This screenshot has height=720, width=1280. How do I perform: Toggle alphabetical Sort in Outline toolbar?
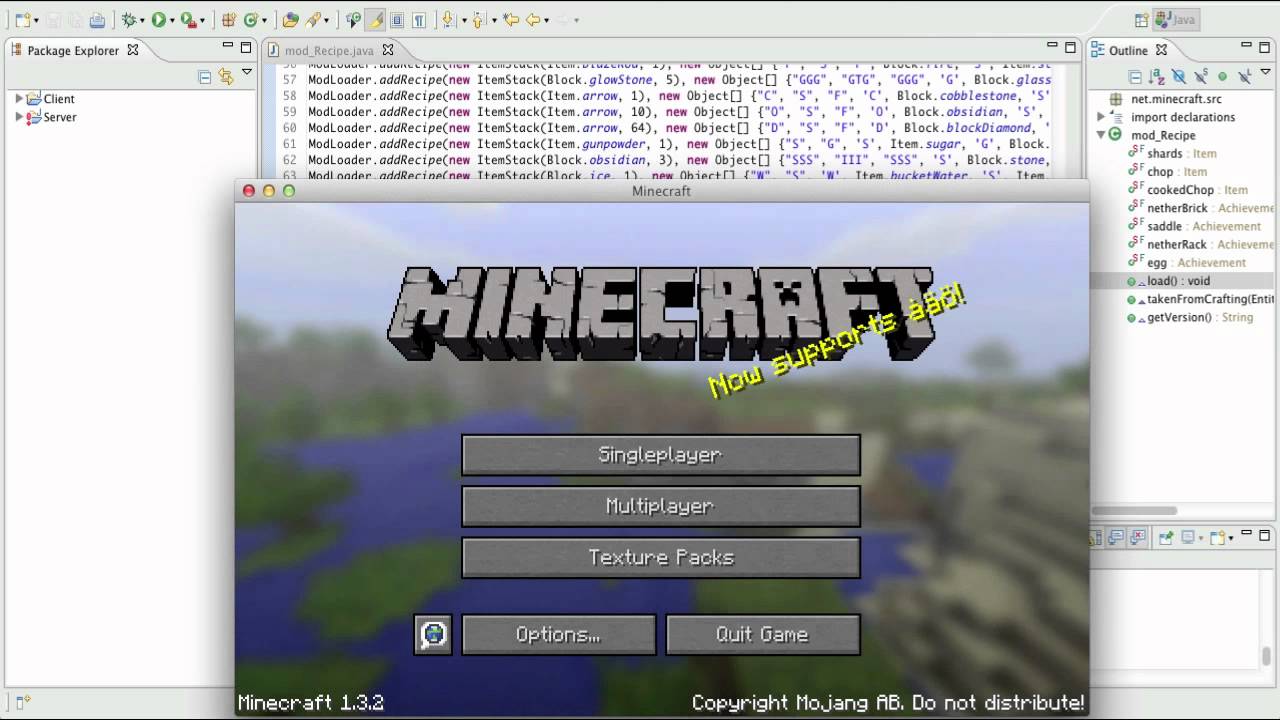(1157, 77)
